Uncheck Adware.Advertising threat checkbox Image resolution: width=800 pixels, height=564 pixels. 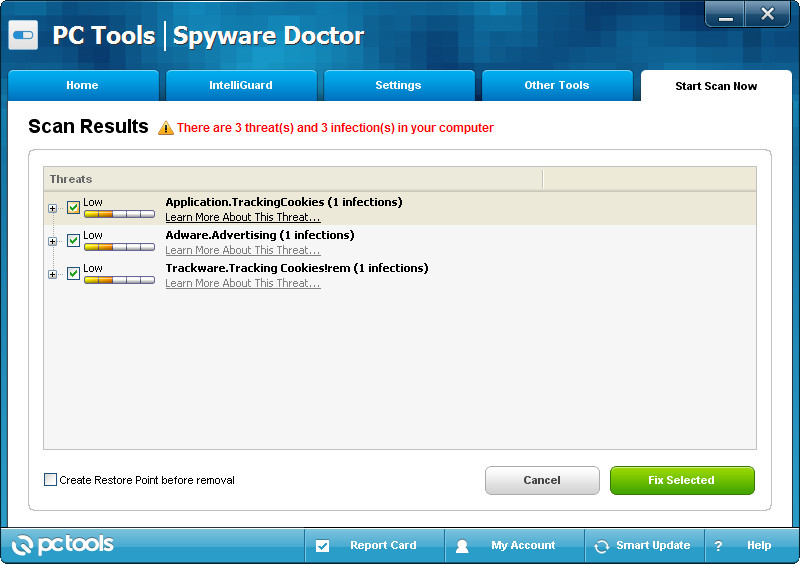pyautogui.click(x=73, y=240)
